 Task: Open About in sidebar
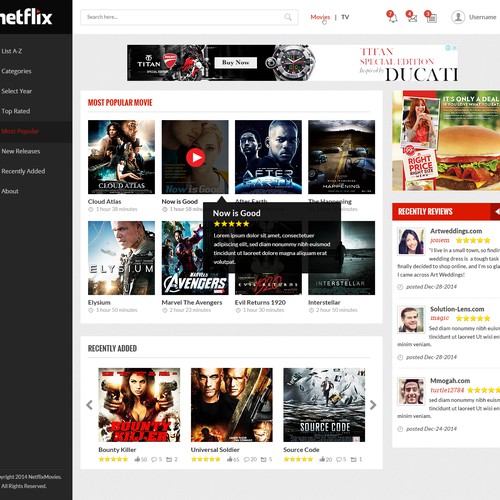[10, 191]
